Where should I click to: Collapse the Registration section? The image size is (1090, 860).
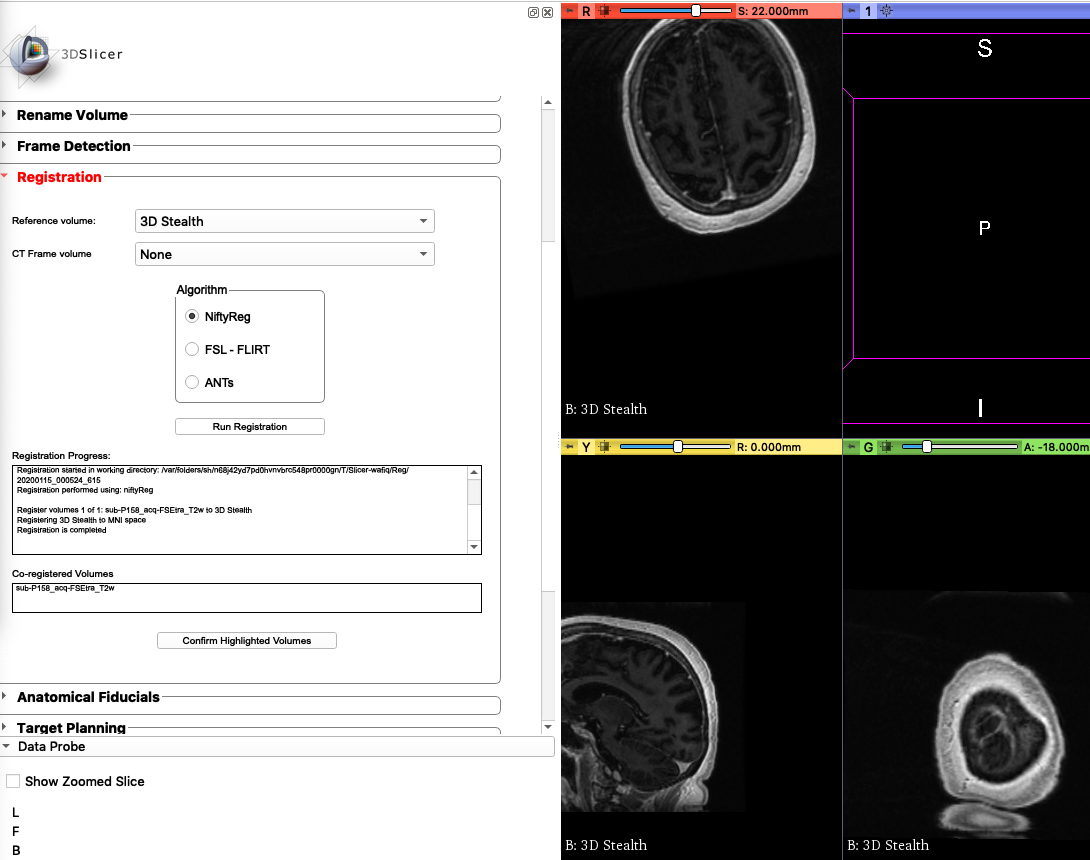point(59,177)
